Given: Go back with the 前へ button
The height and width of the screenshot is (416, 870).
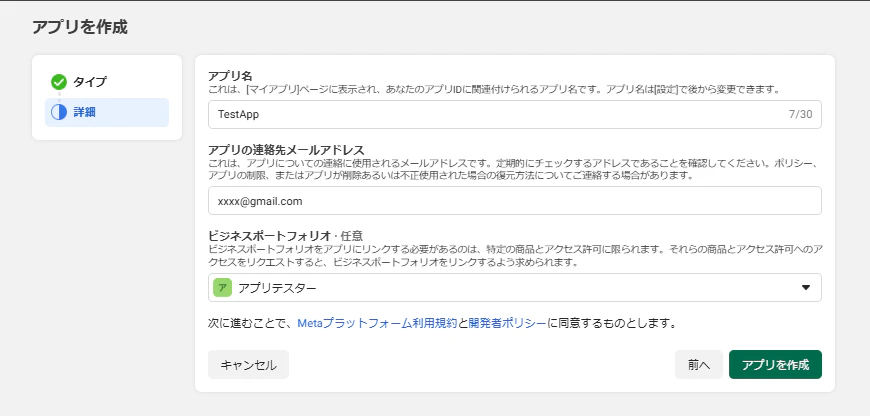Looking at the screenshot, I should 699,364.
